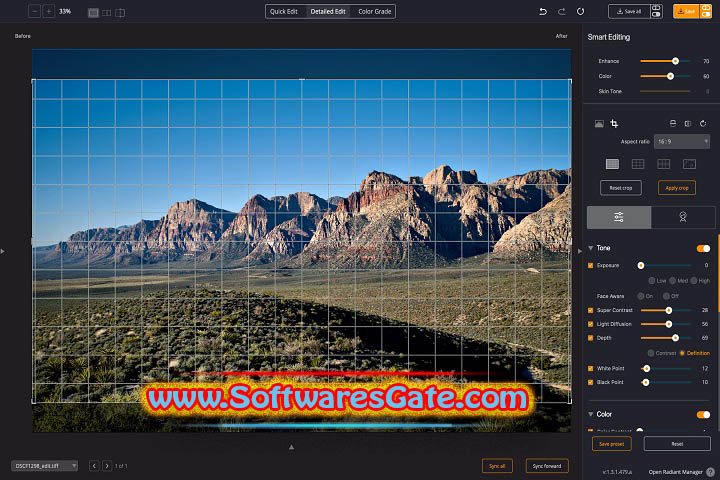Switch to single image view layout

tap(93, 13)
